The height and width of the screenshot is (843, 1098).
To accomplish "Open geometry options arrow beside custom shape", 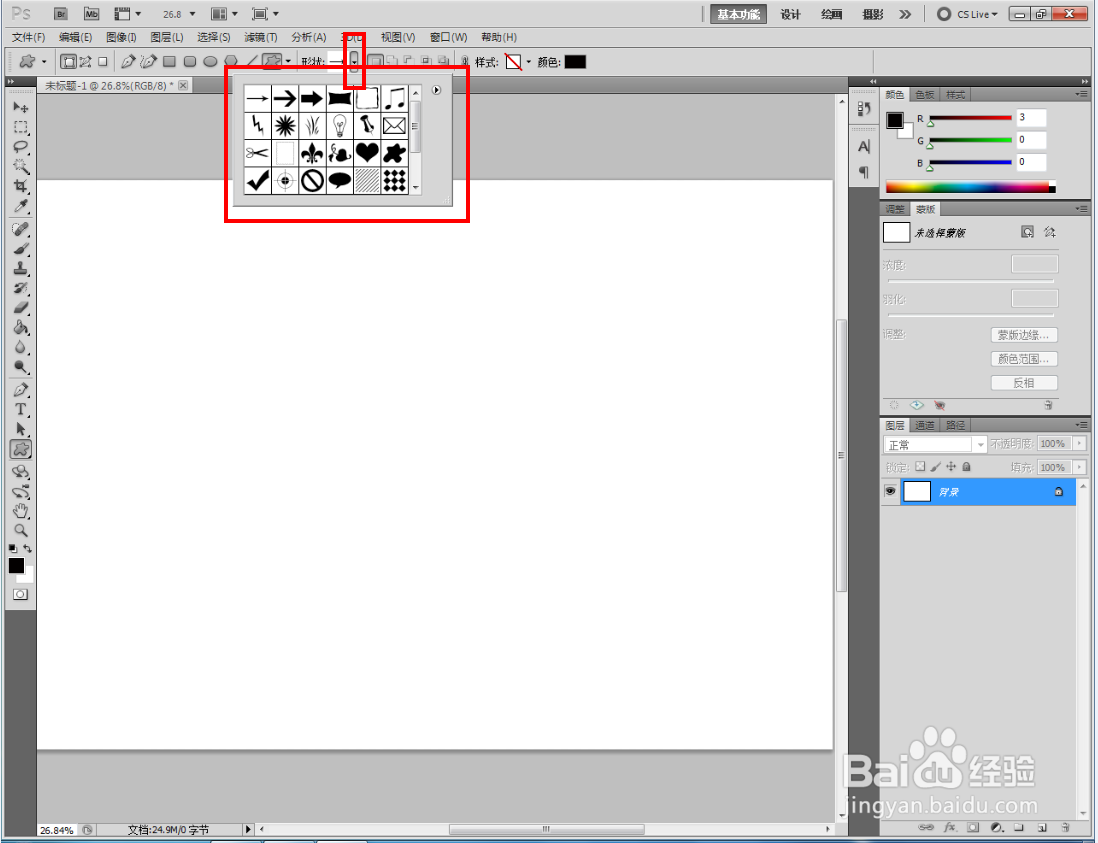I will 288,62.
